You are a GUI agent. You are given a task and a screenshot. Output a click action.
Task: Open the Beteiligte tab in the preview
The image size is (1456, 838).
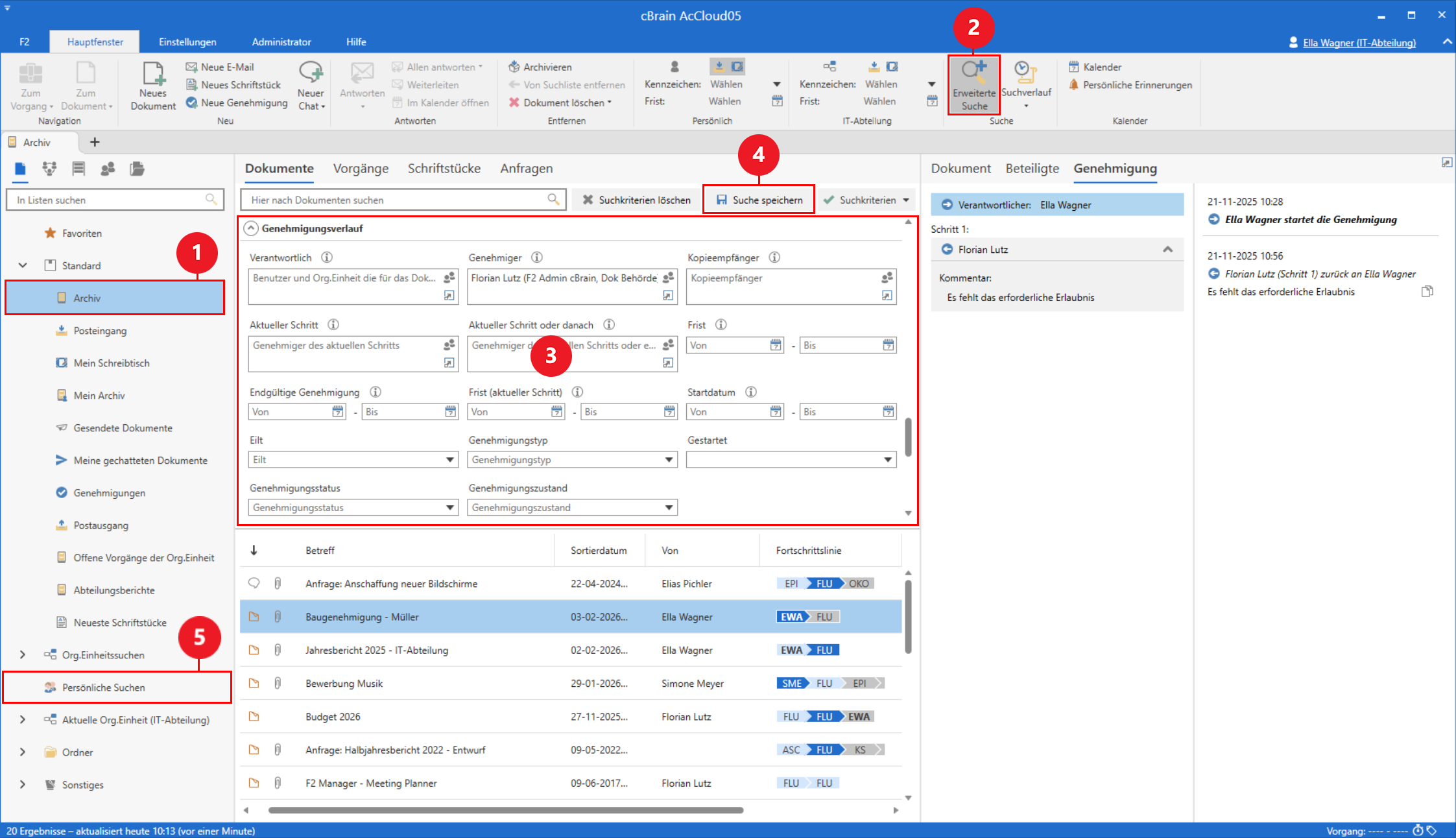1032,168
